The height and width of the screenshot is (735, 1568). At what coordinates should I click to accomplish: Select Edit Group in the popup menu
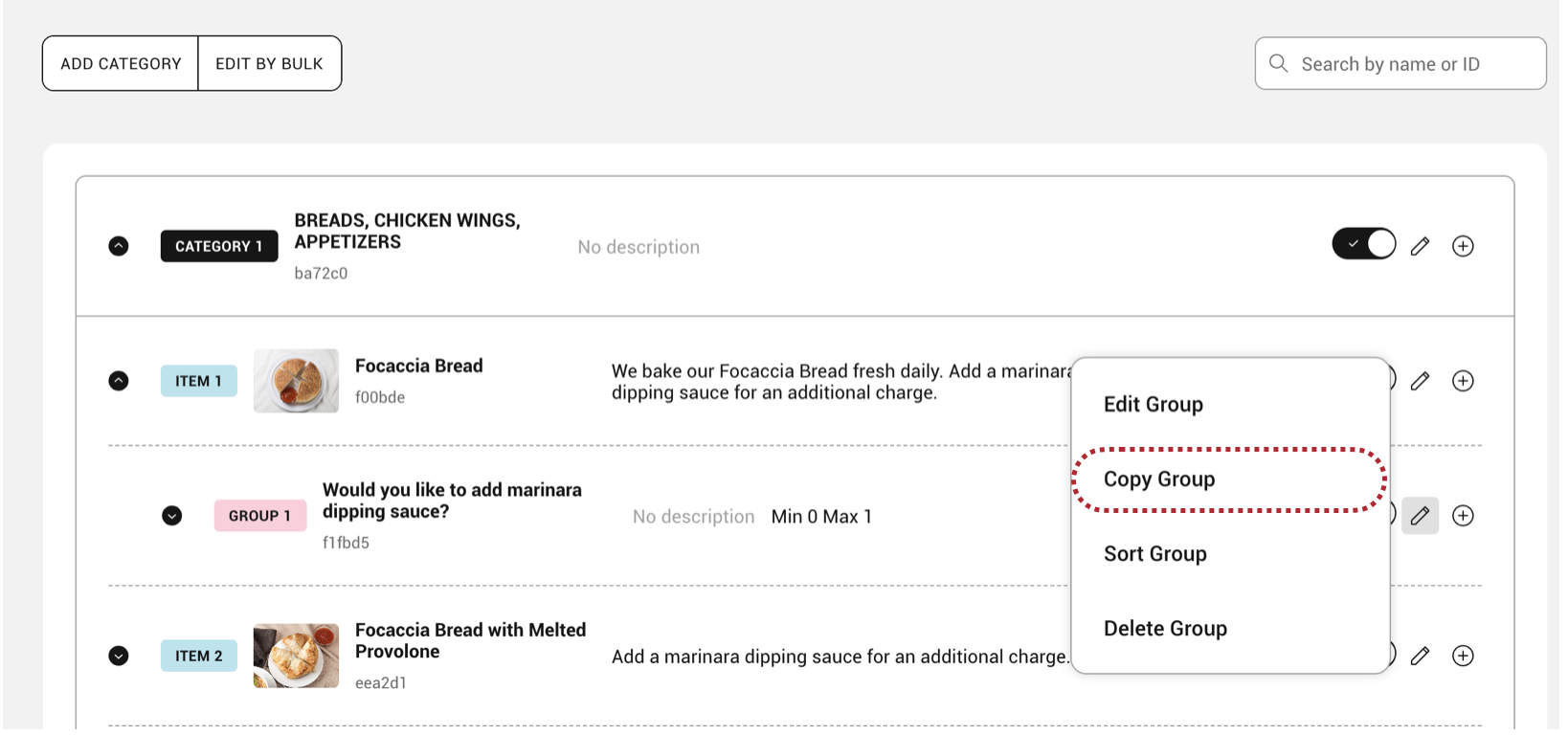[x=1153, y=405]
